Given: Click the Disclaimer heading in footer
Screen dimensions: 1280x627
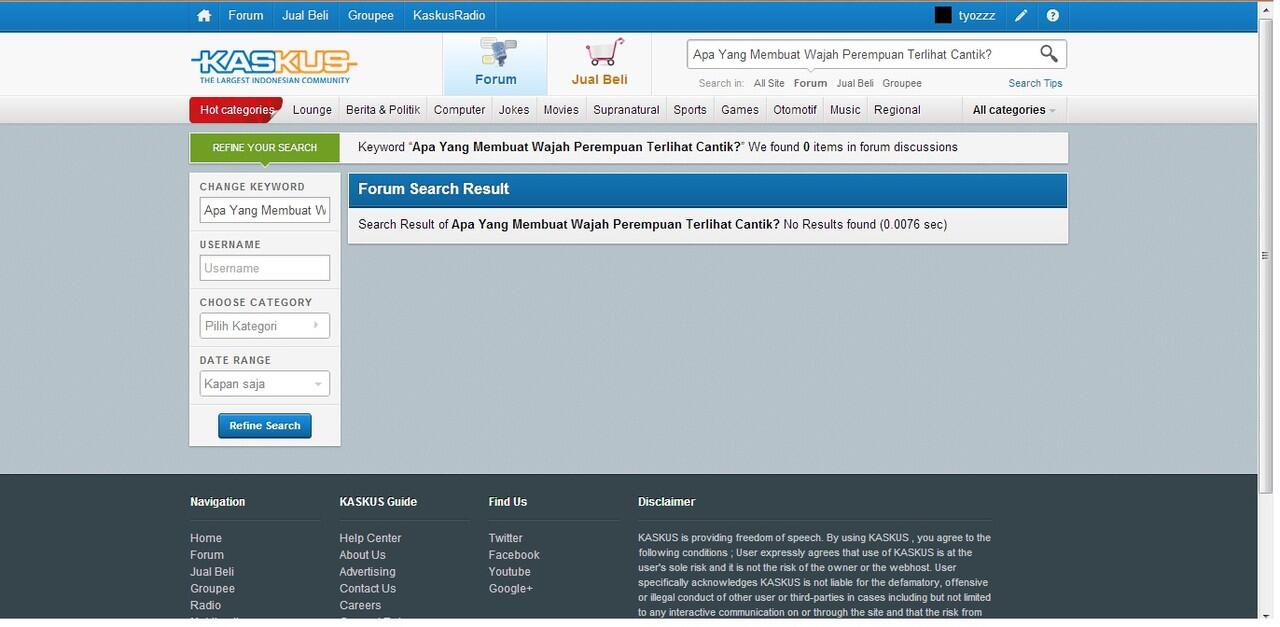Looking at the screenshot, I should [666, 502].
